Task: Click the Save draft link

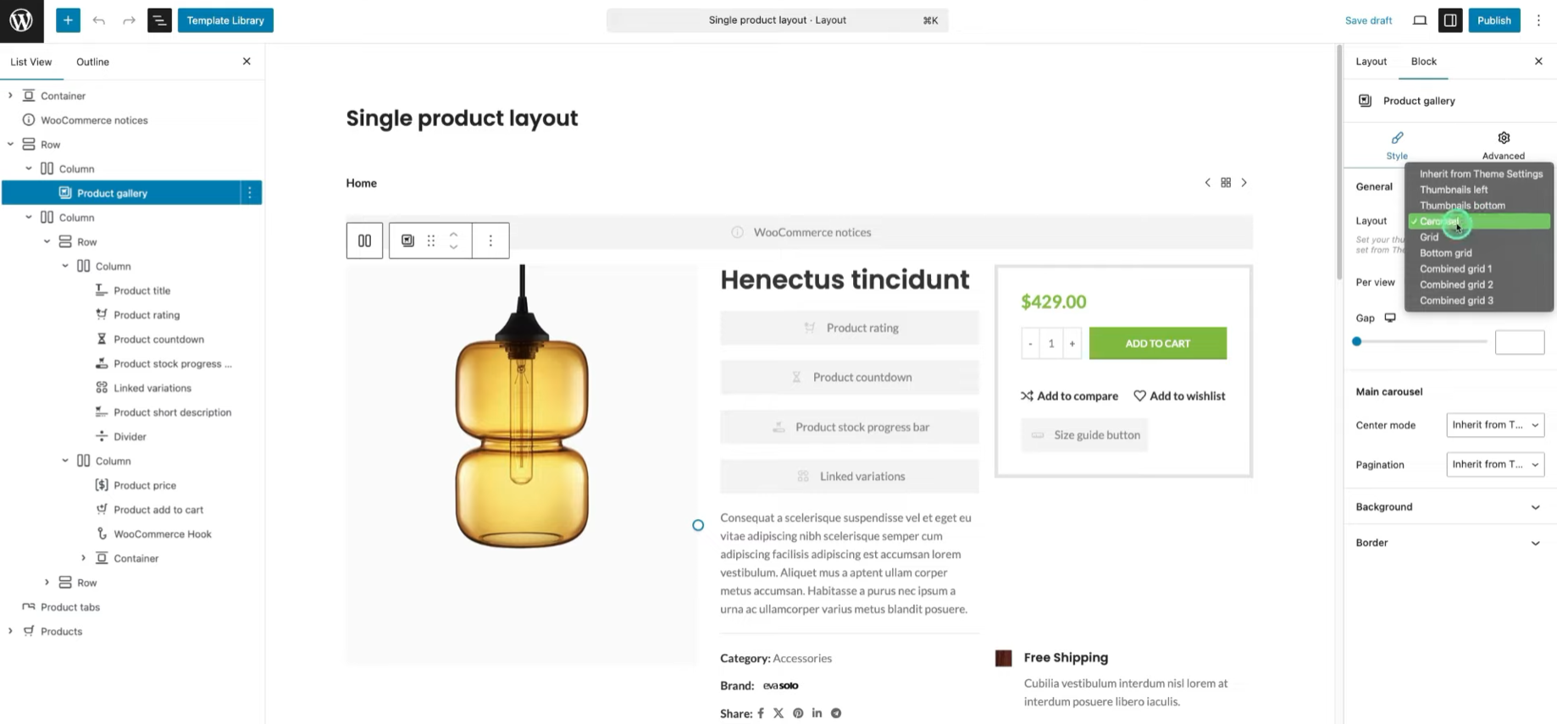Action: (1368, 19)
